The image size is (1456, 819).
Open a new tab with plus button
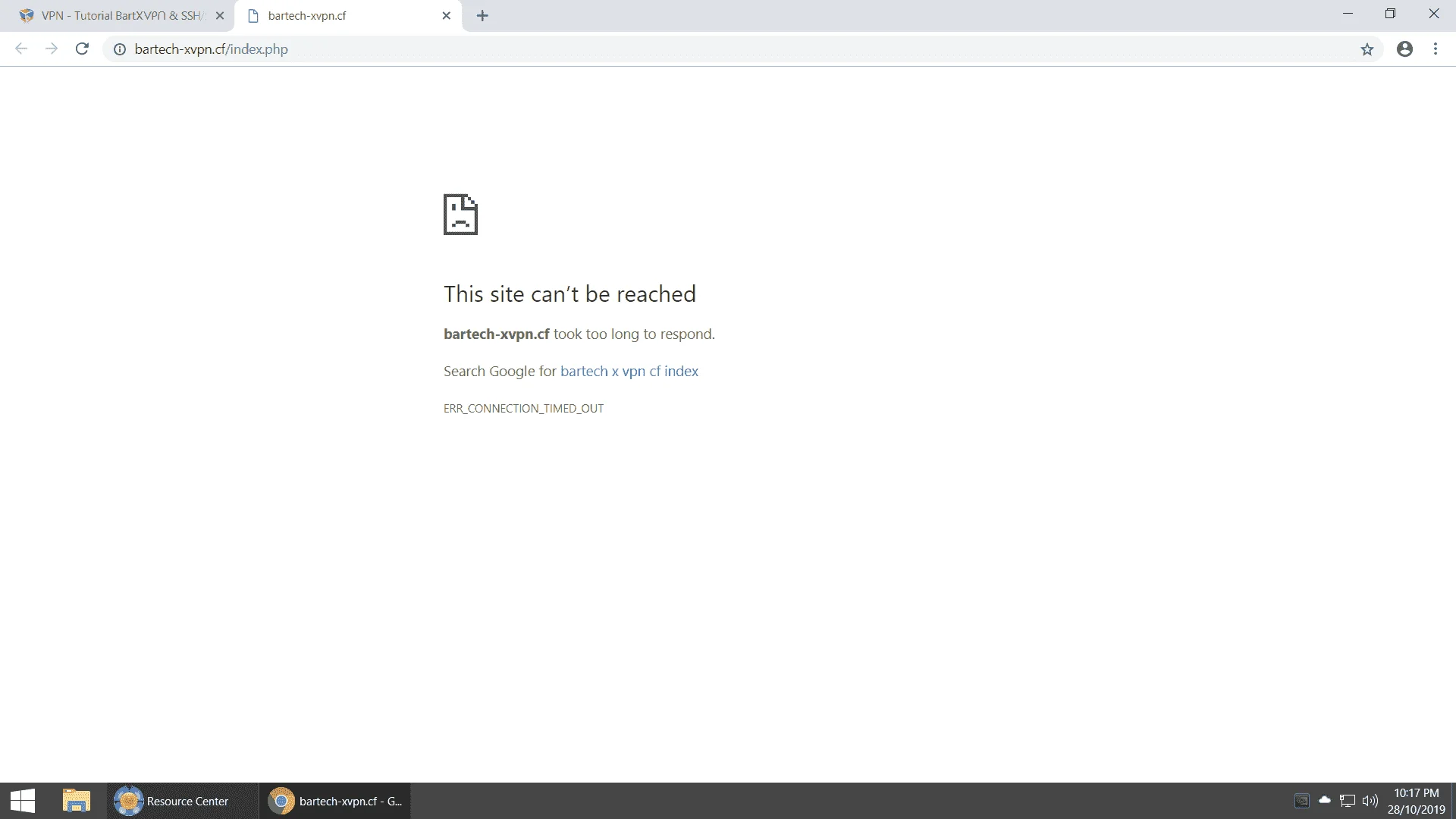[482, 16]
